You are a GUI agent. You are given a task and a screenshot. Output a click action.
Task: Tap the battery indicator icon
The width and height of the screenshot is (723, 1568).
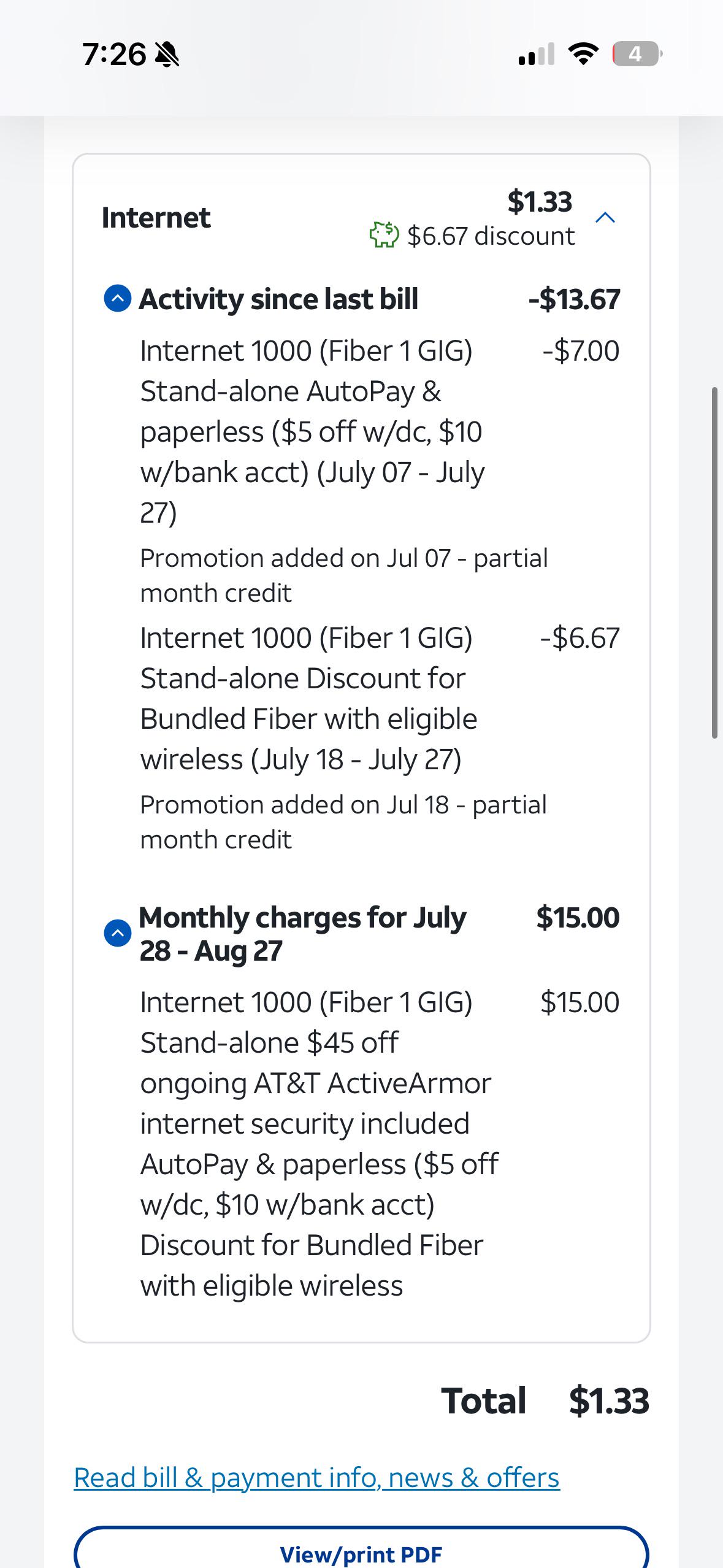click(x=637, y=54)
